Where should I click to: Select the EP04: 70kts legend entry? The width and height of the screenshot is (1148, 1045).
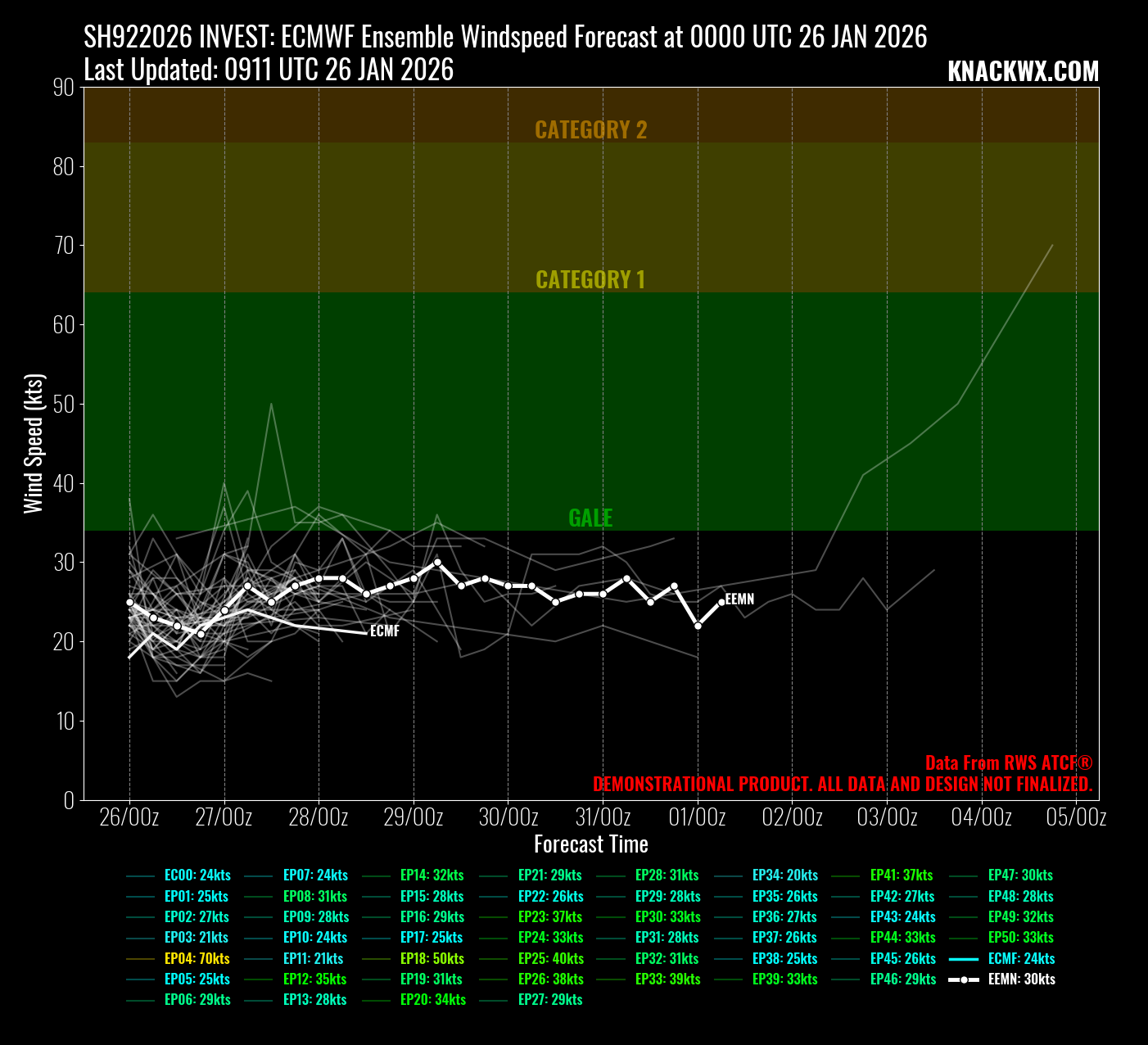[x=197, y=958]
